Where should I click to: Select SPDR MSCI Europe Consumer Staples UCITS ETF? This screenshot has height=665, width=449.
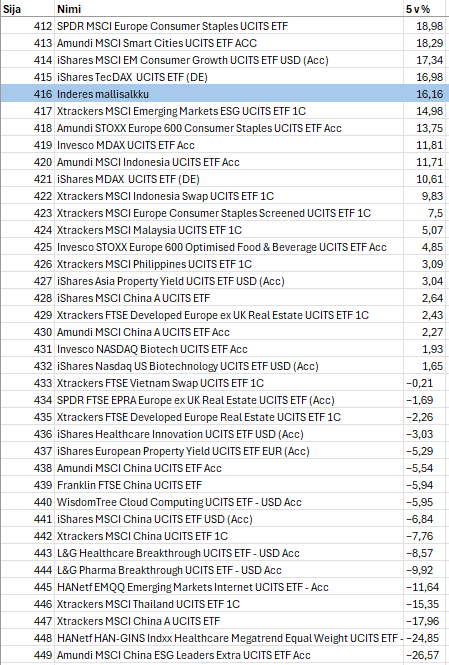[x=229, y=26]
